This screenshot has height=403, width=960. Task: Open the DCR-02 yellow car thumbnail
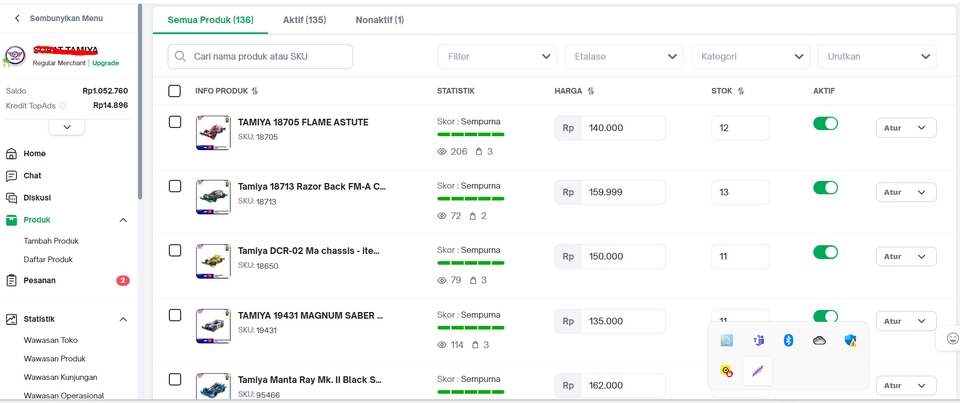[x=213, y=262]
